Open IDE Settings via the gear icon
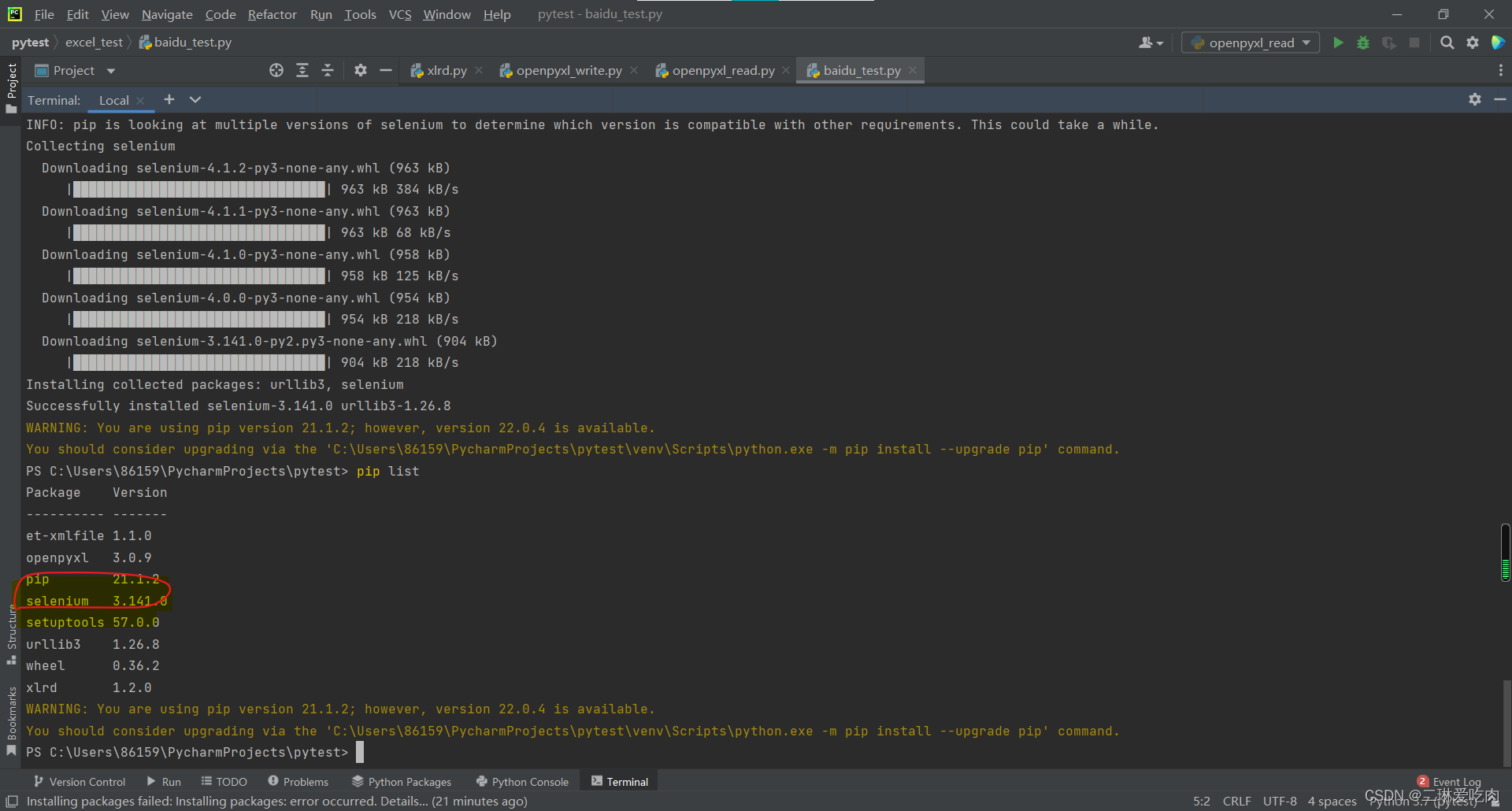Viewport: 1512px width, 811px height. pyautogui.click(x=1473, y=43)
